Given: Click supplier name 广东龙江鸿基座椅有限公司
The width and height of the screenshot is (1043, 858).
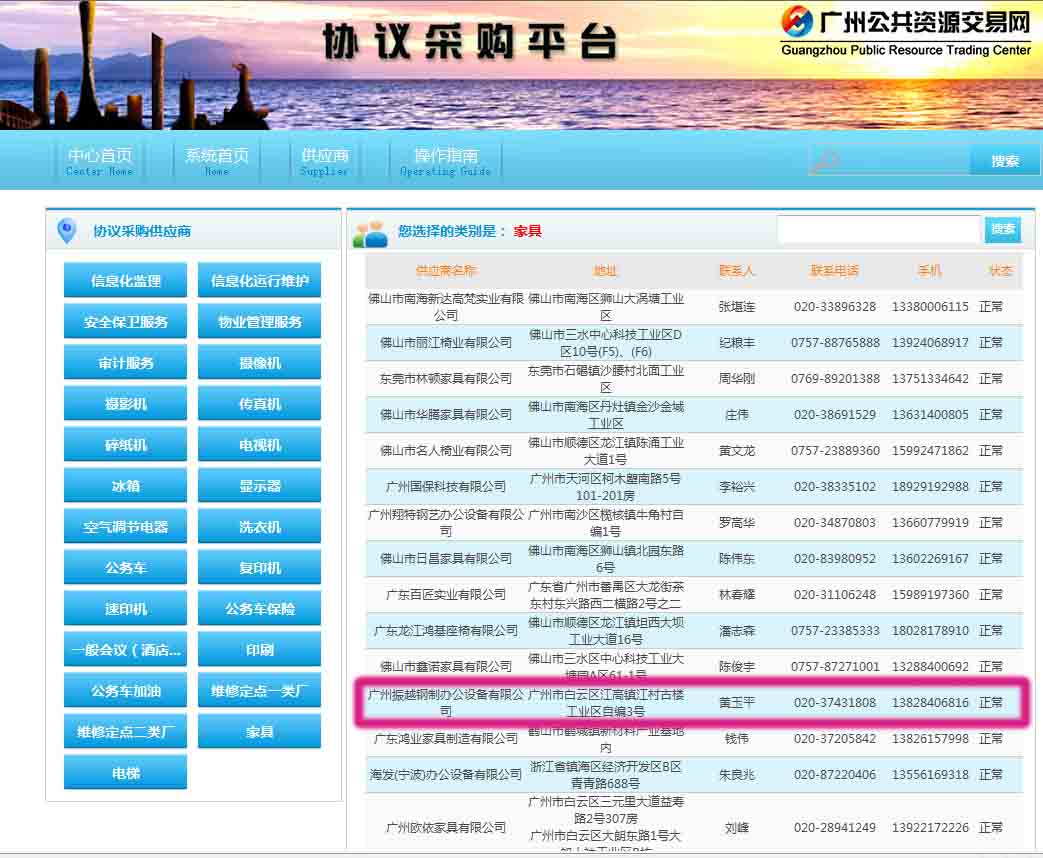Looking at the screenshot, I should click(x=446, y=630).
